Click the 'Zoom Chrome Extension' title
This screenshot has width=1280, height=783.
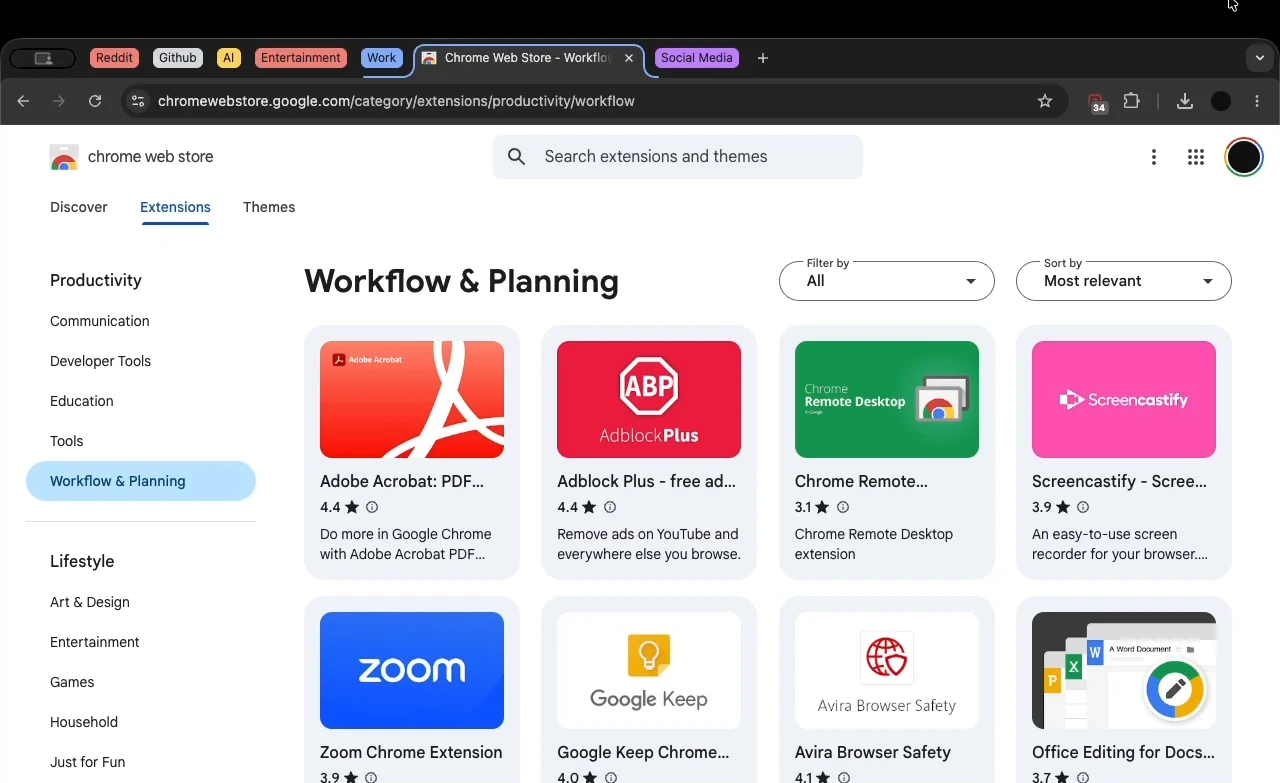point(411,752)
